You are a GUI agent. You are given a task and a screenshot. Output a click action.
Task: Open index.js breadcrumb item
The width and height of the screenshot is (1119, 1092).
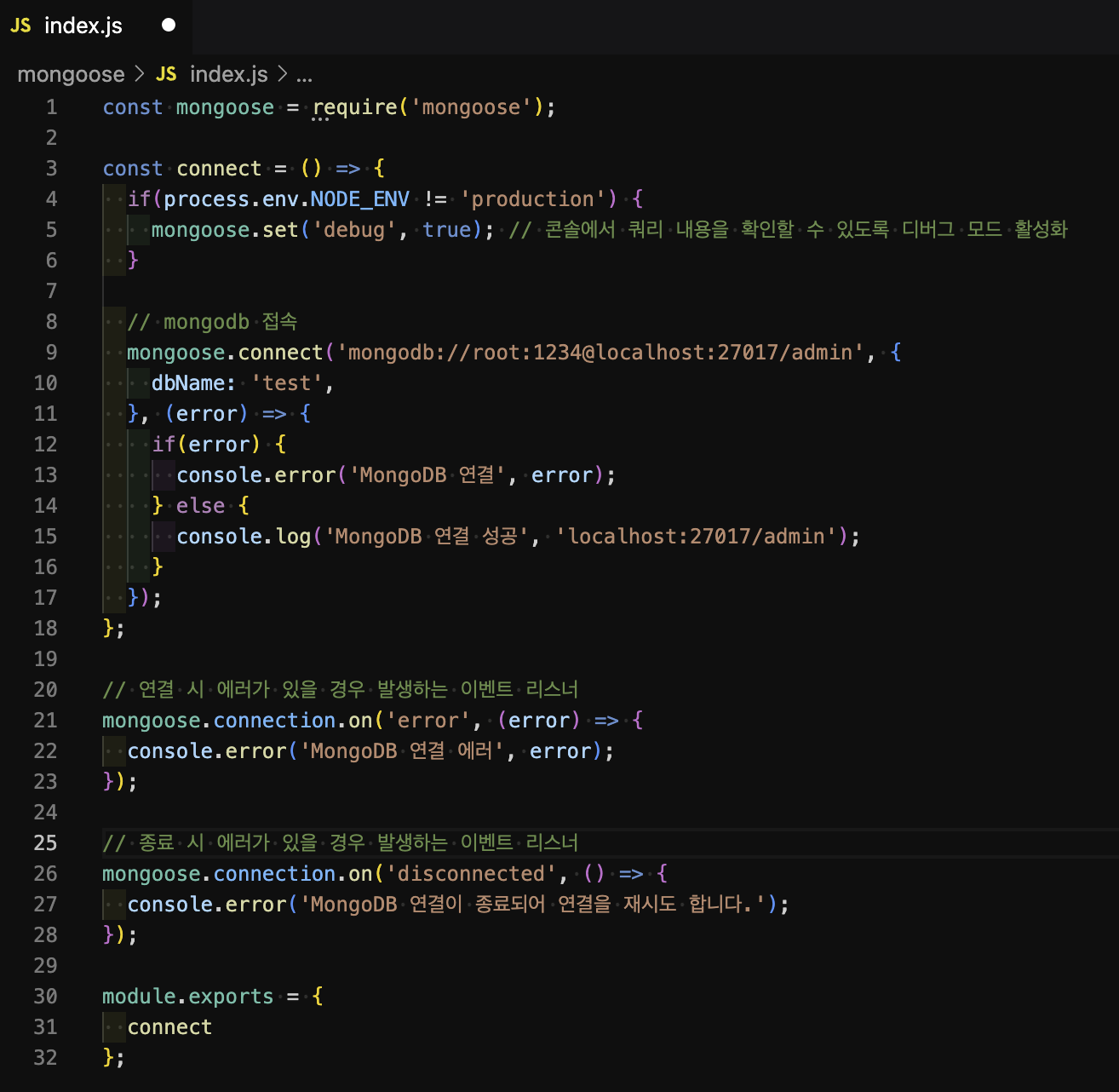228,75
